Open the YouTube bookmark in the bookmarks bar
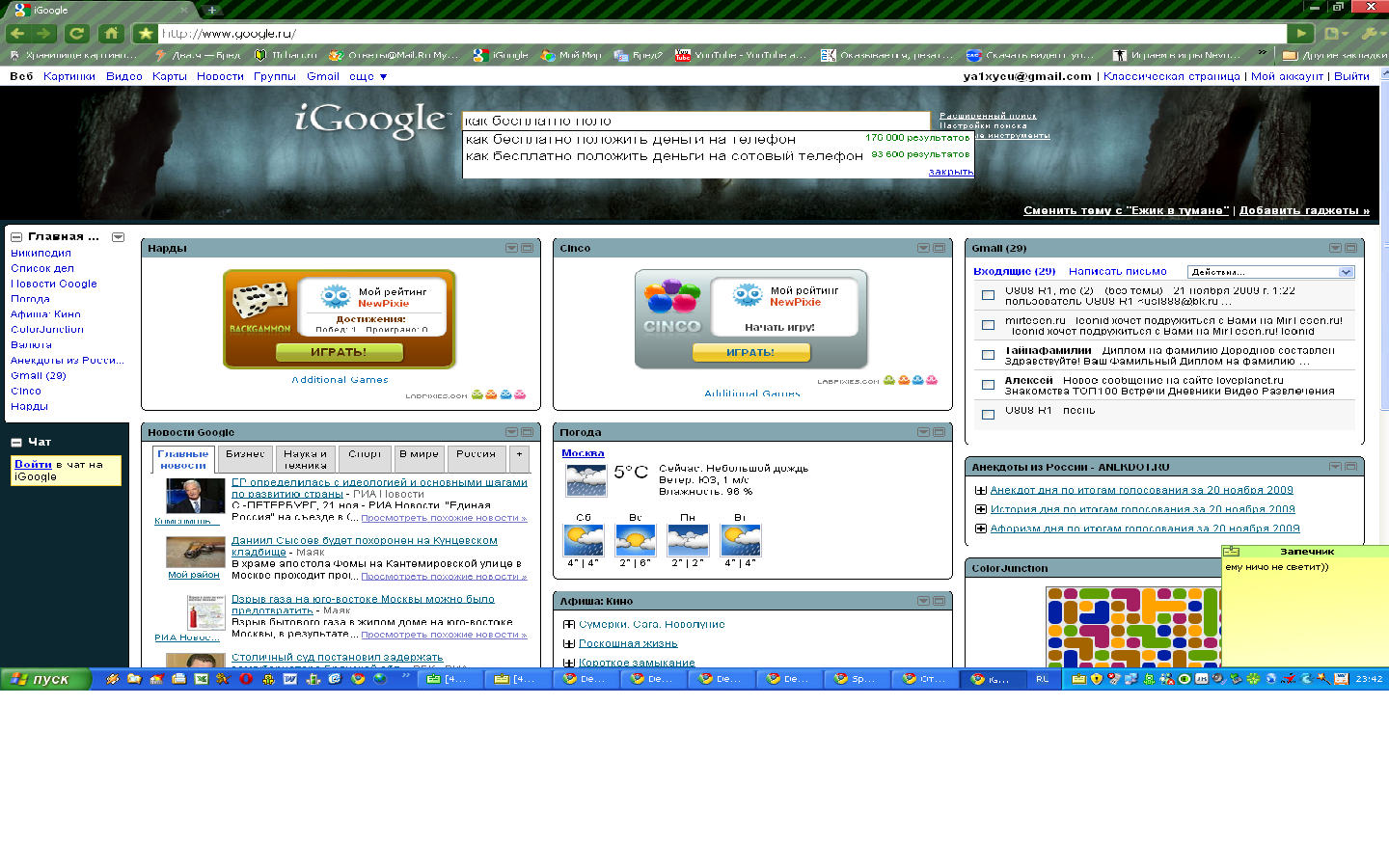This screenshot has width=1389, height=868. (x=740, y=56)
